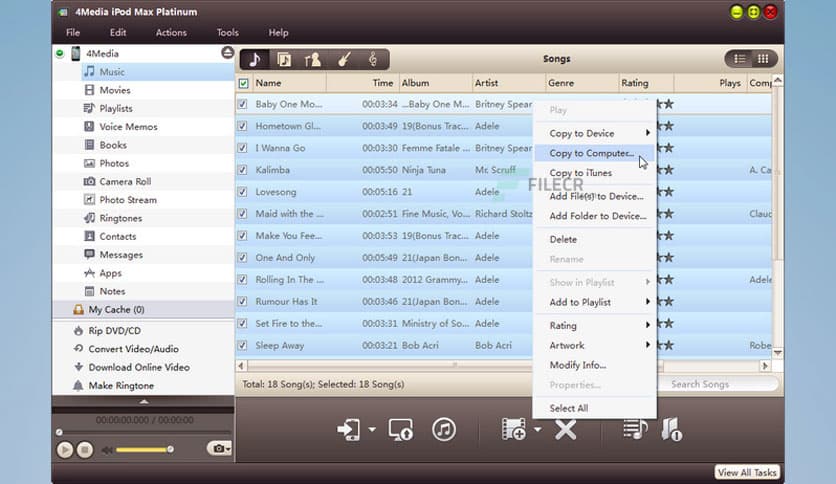Click the stop button in player
The width and height of the screenshot is (836, 484).
[84, 450]
